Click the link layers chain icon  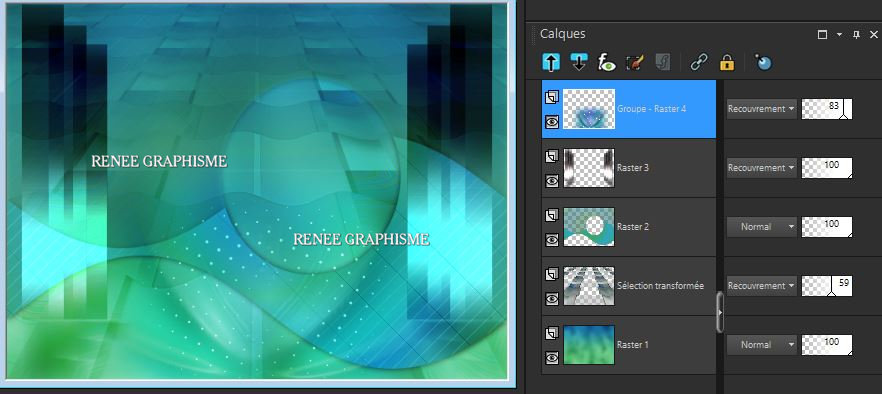tap(699, 62)
